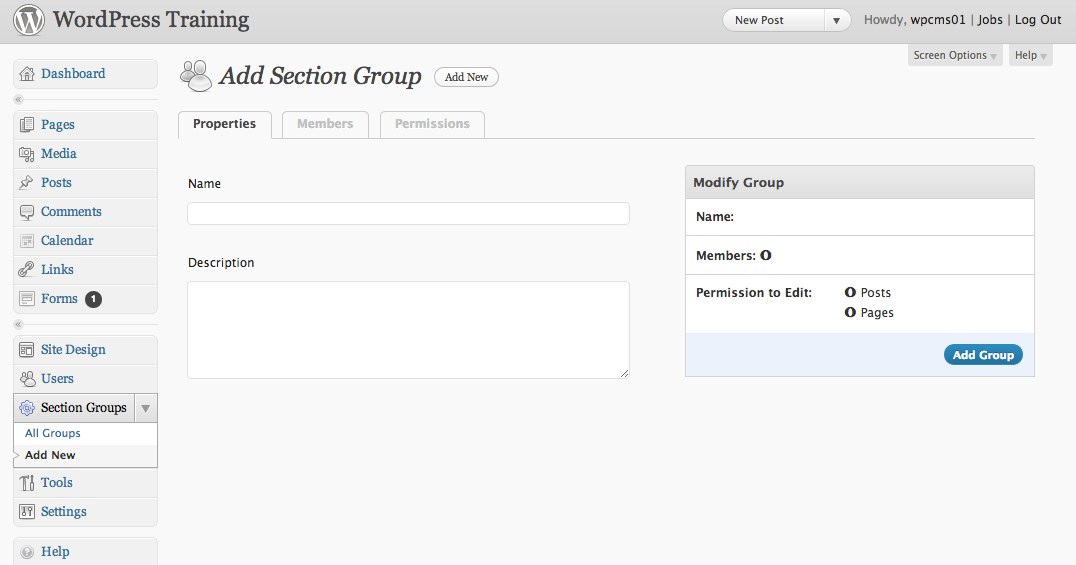This screenshot has height=565, width=1076.
Task: Collapse the first sidebar menu separator arrow
Action: 19,100
